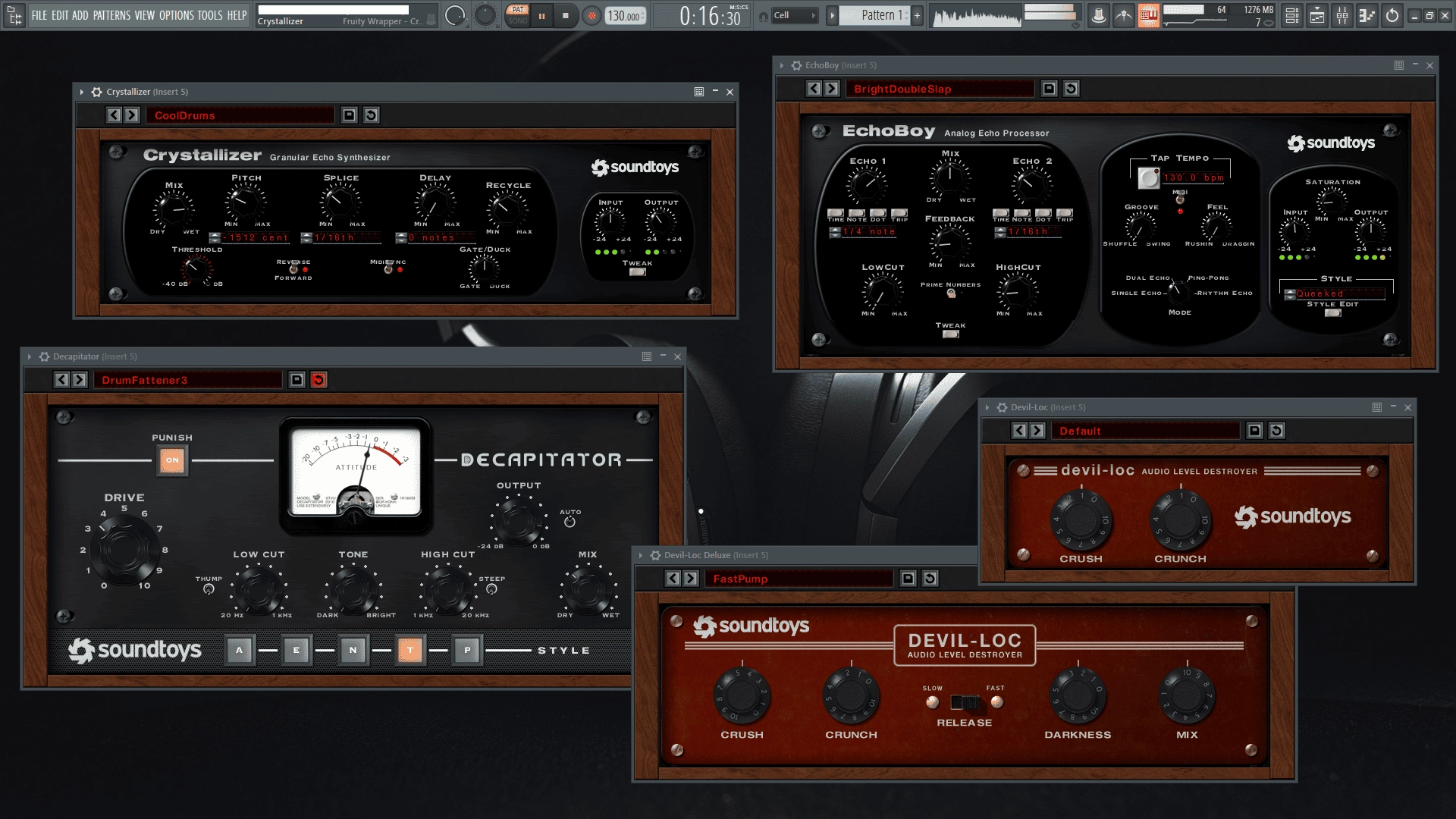
Task: Save the BrightDoubleSlap preset in EchoBoy
Action: [1049, 89]
